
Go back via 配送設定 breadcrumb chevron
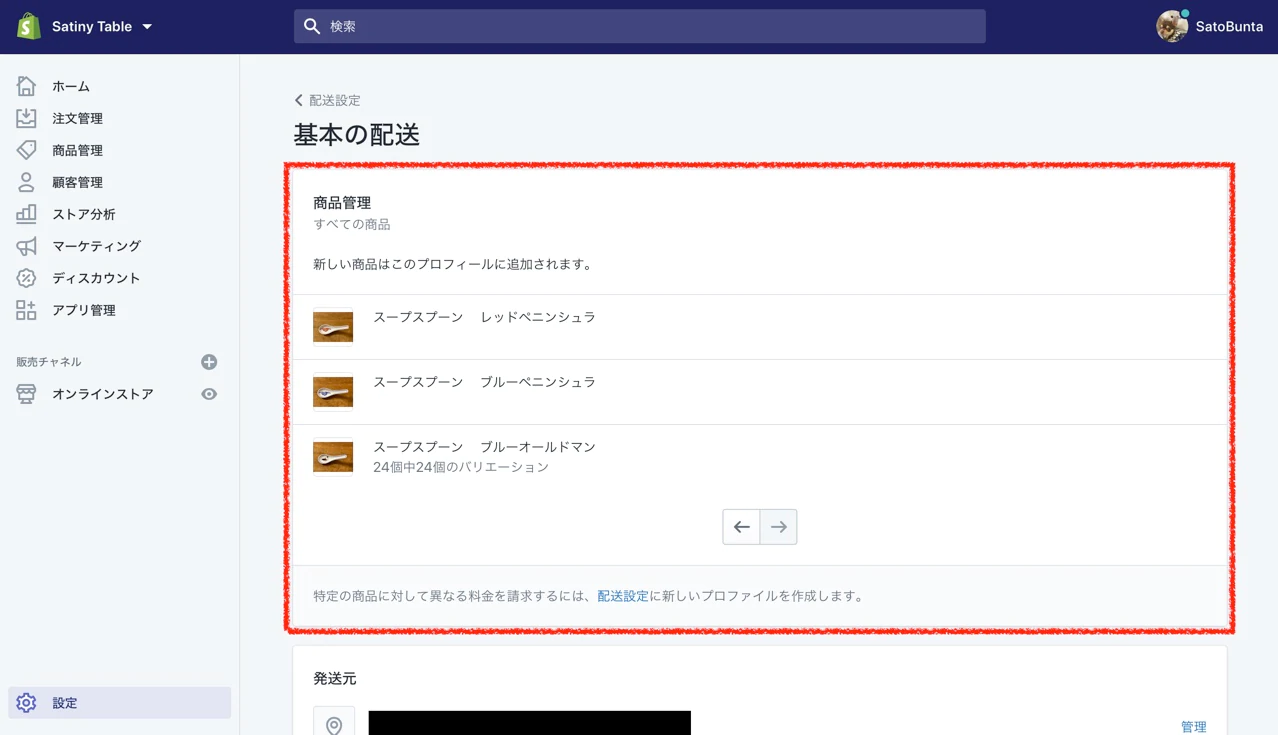pyautogui.click(x=298, y=100)
